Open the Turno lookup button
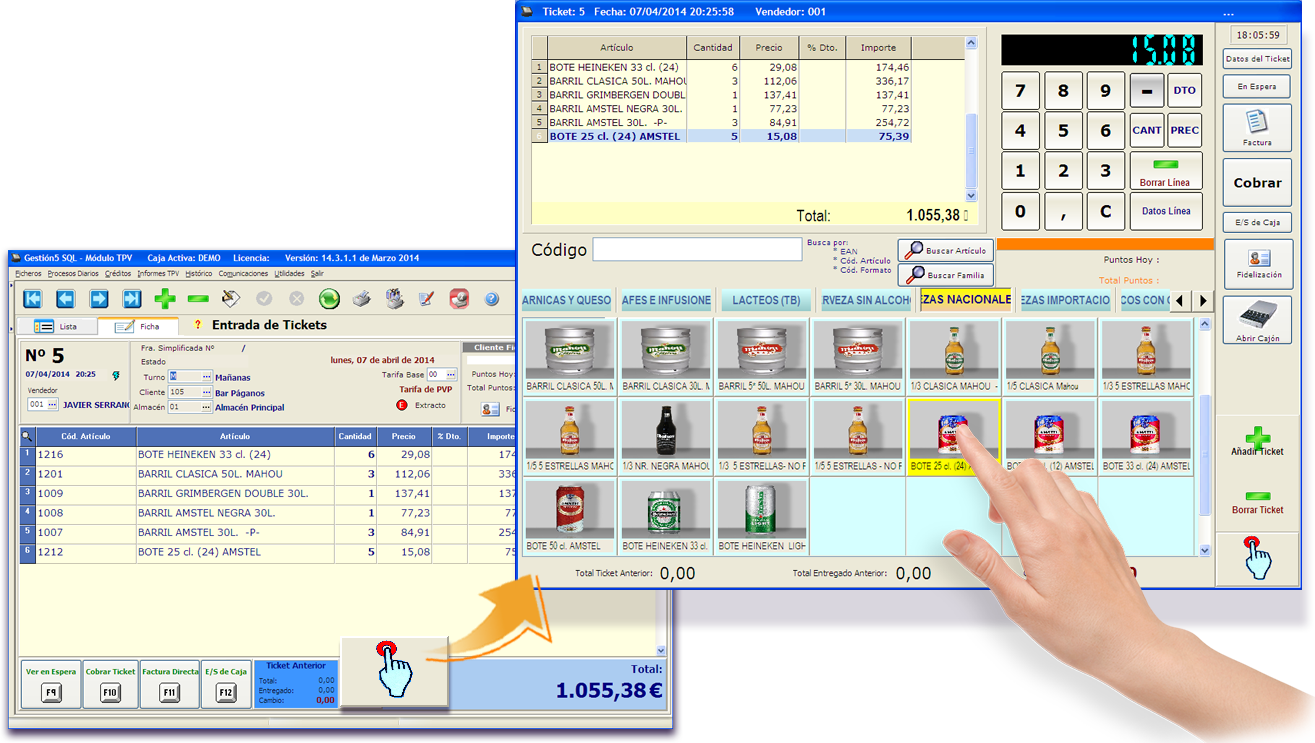The height and width of the screenshot is (743, 1315). pyautogui.click(x=206, y=377)
